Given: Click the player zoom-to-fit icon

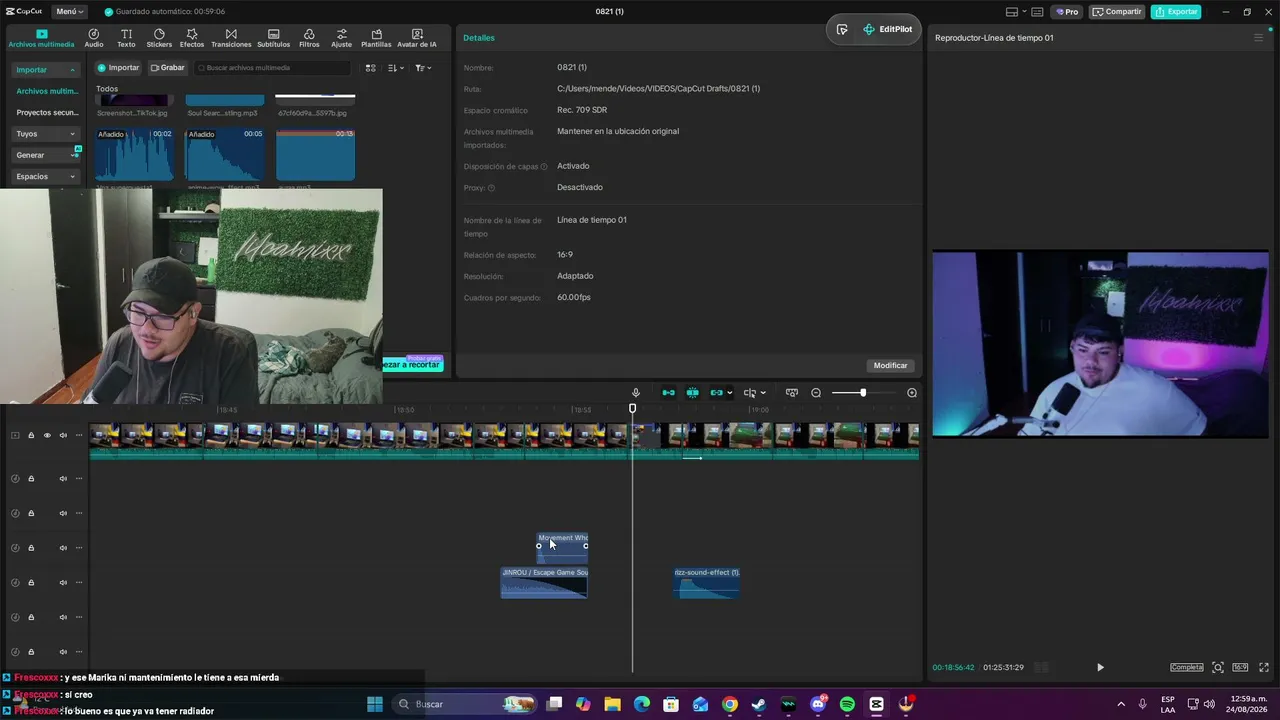Looking at the screenshot, I should pyautogui.click(x=1218, y=667).
